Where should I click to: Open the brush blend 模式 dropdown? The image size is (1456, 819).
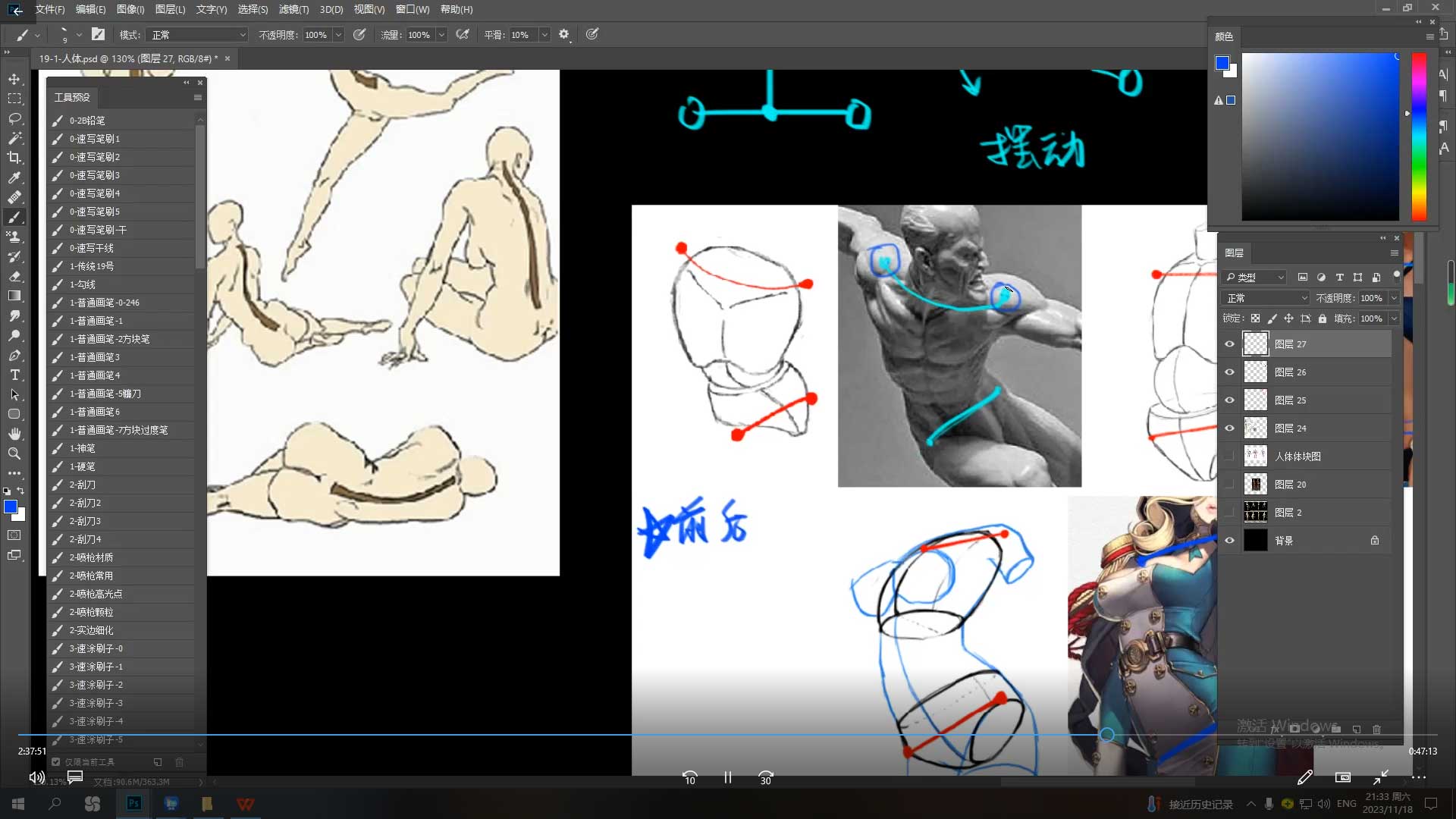coord(199,35)
